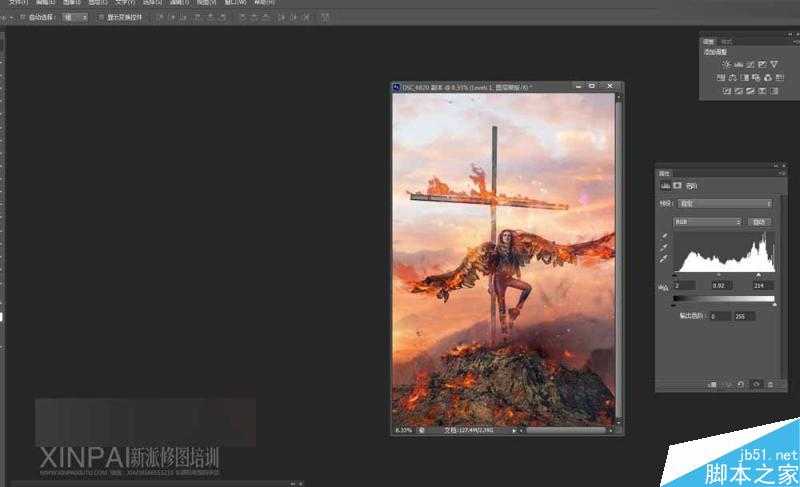Open the Levels preset dropdown
This screenshot has width=800, height=487.
pyautogui.click(x=724, y=203)
